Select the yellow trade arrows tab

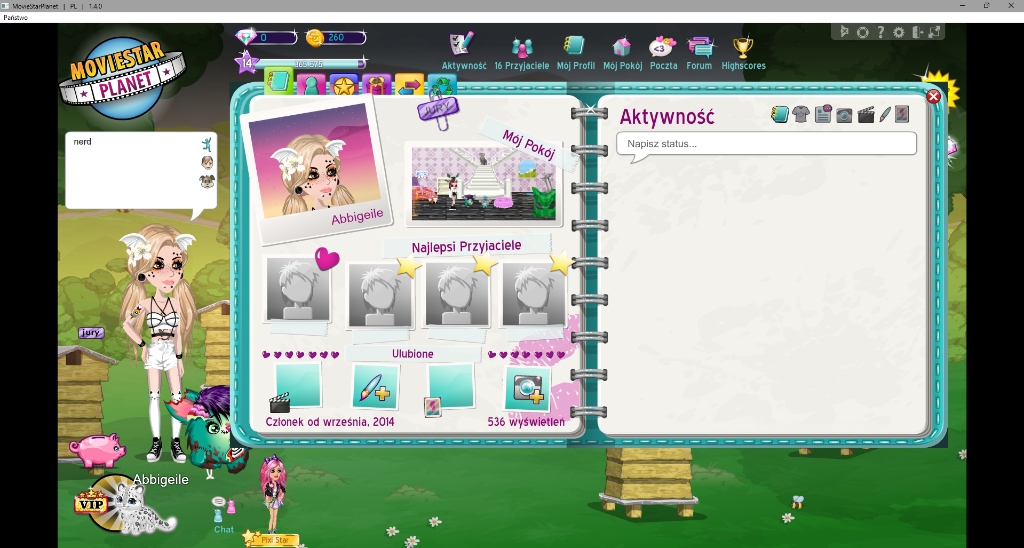click(x=409, y=85)
